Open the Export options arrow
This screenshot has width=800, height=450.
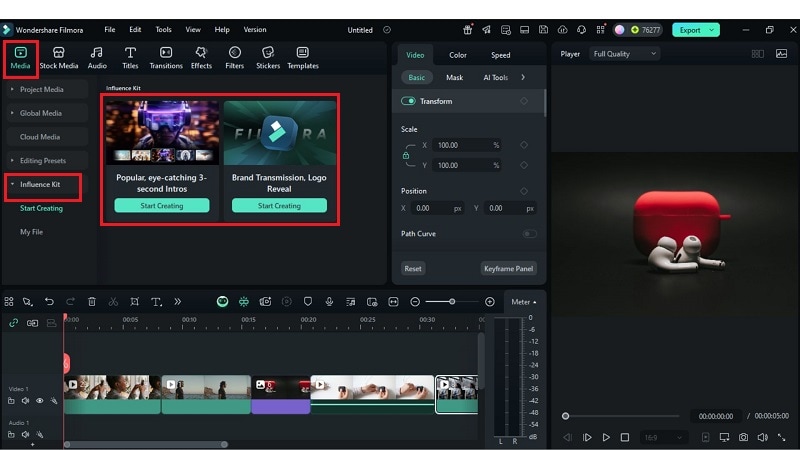tap(712, 30)
